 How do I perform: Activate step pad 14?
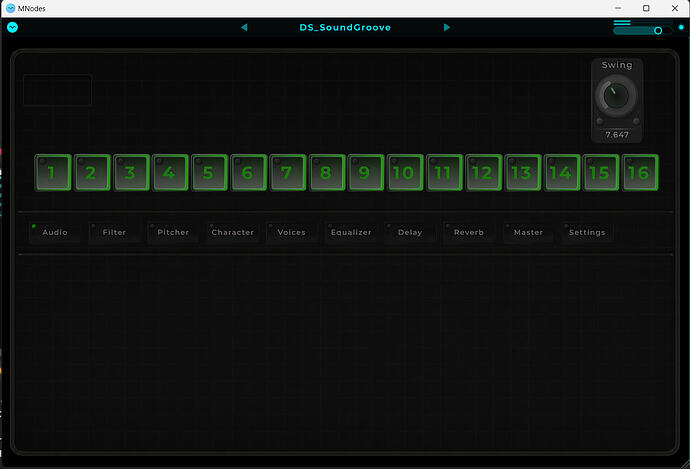[x=562, y=172]
